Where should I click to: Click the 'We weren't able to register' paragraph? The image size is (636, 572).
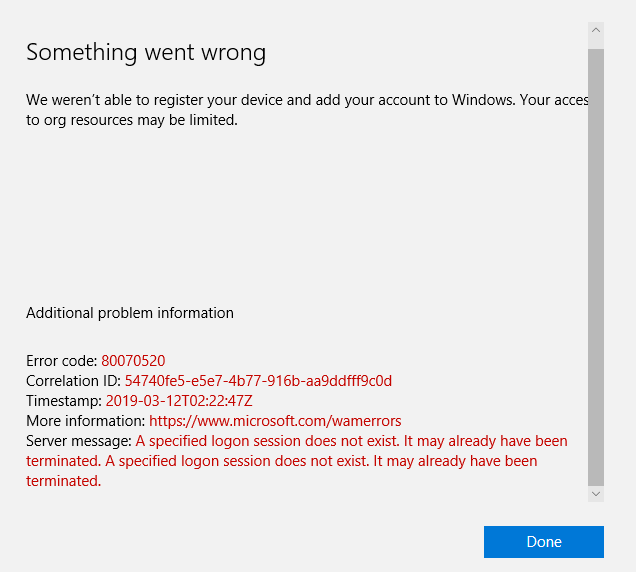tap(300, 101)
